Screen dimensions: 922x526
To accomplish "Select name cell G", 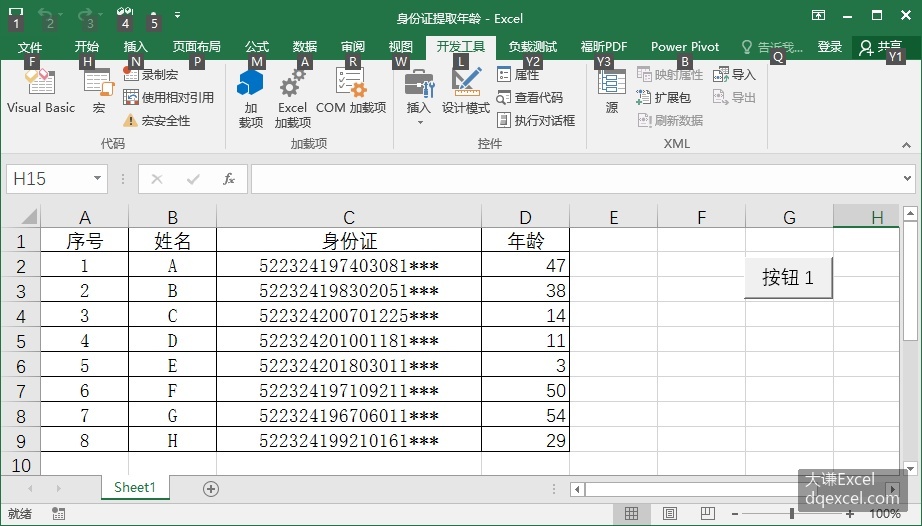I will [x=172, y=416].
